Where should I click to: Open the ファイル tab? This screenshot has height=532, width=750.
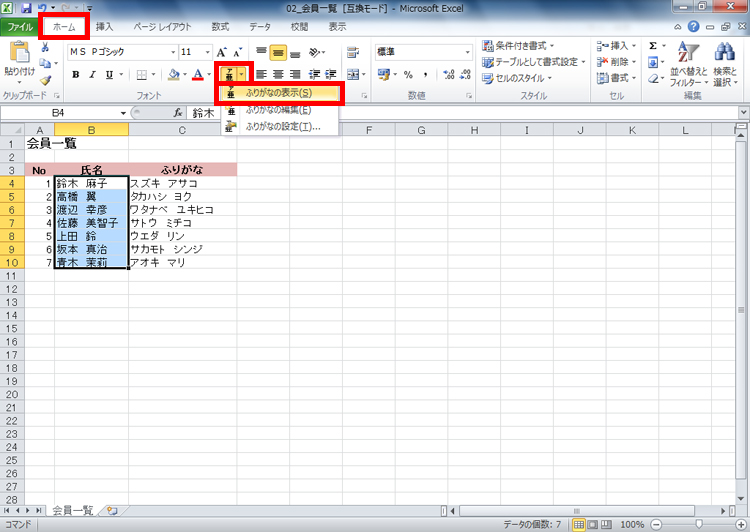click(x=20, y=27)
